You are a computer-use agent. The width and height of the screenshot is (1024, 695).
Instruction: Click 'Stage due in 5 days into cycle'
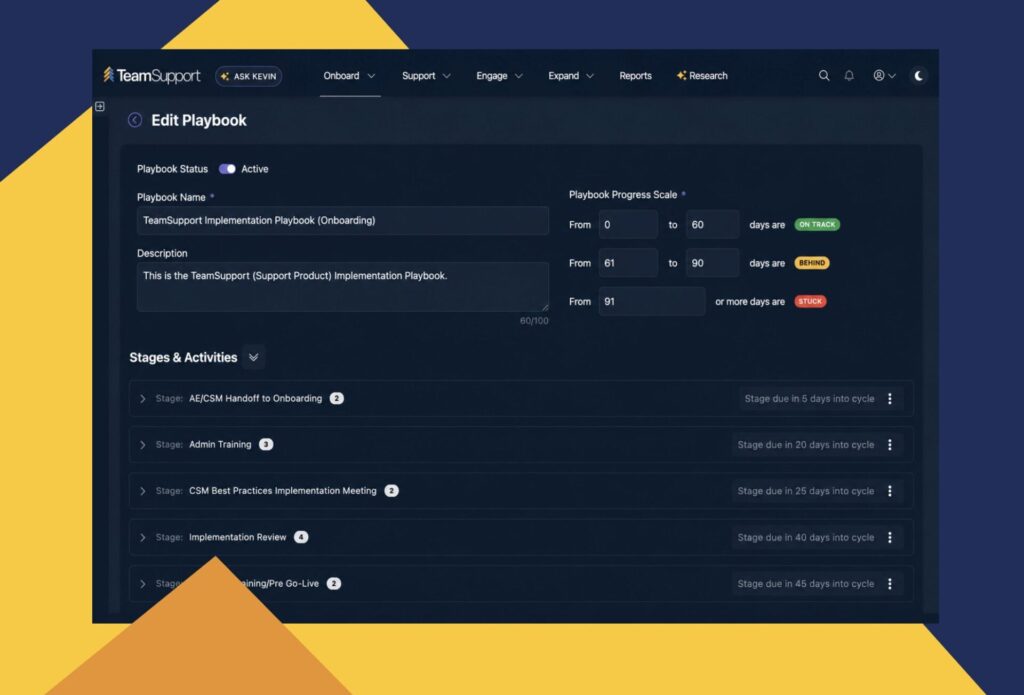point(809,398)
